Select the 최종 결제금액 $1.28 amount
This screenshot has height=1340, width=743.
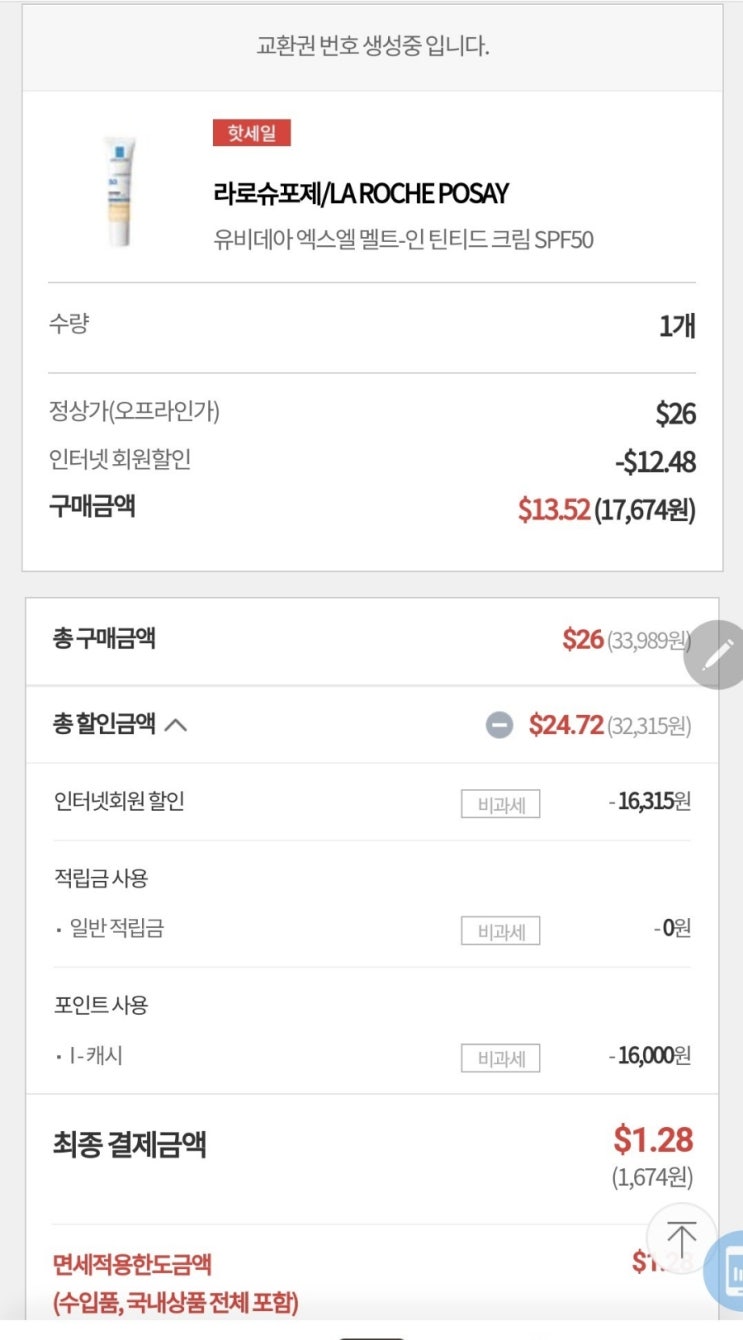click(652, 1140)
